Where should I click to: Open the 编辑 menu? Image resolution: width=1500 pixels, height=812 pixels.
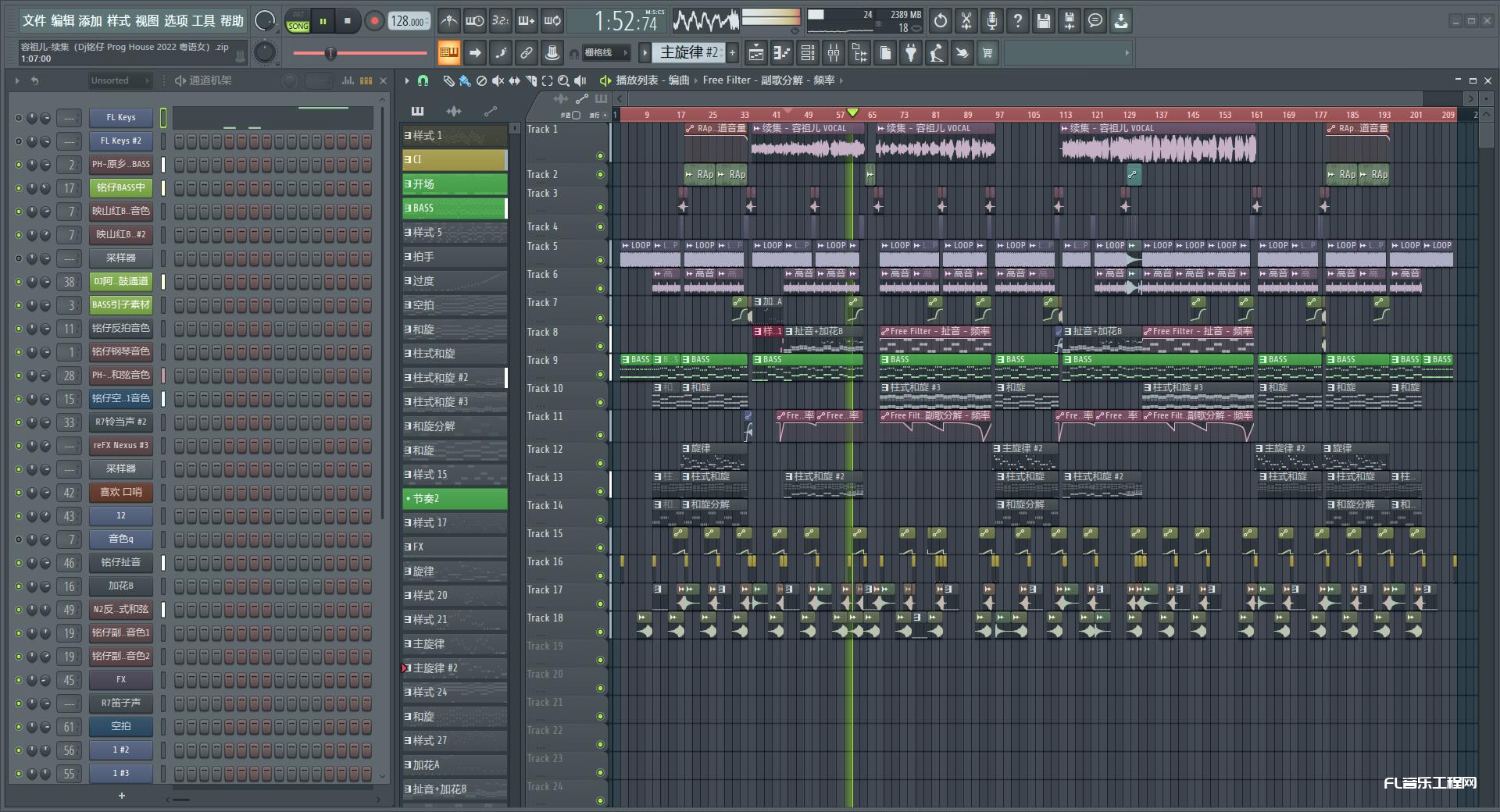pos(62,21)
